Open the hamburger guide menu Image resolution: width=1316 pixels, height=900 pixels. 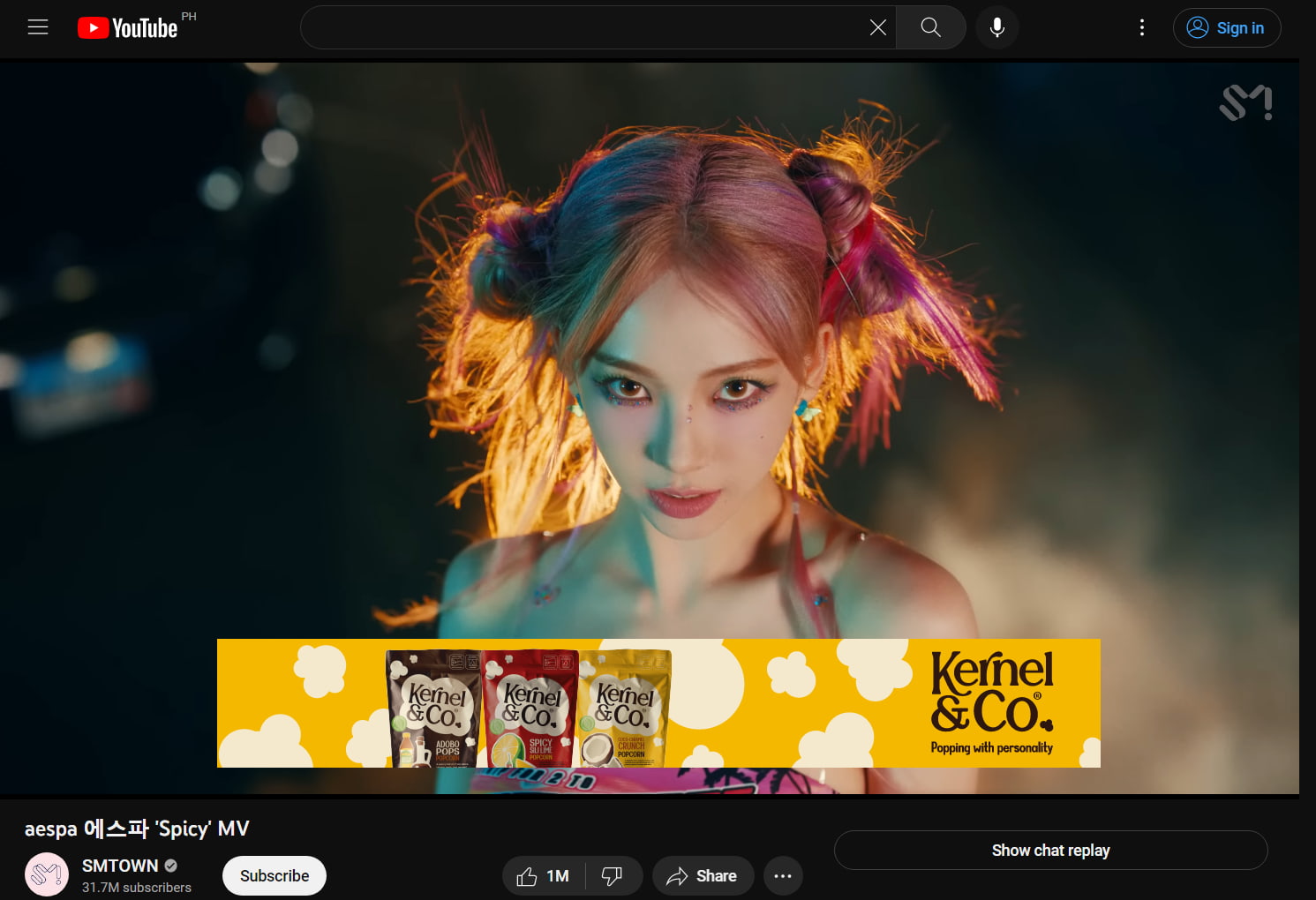click(x=38, y=27)
